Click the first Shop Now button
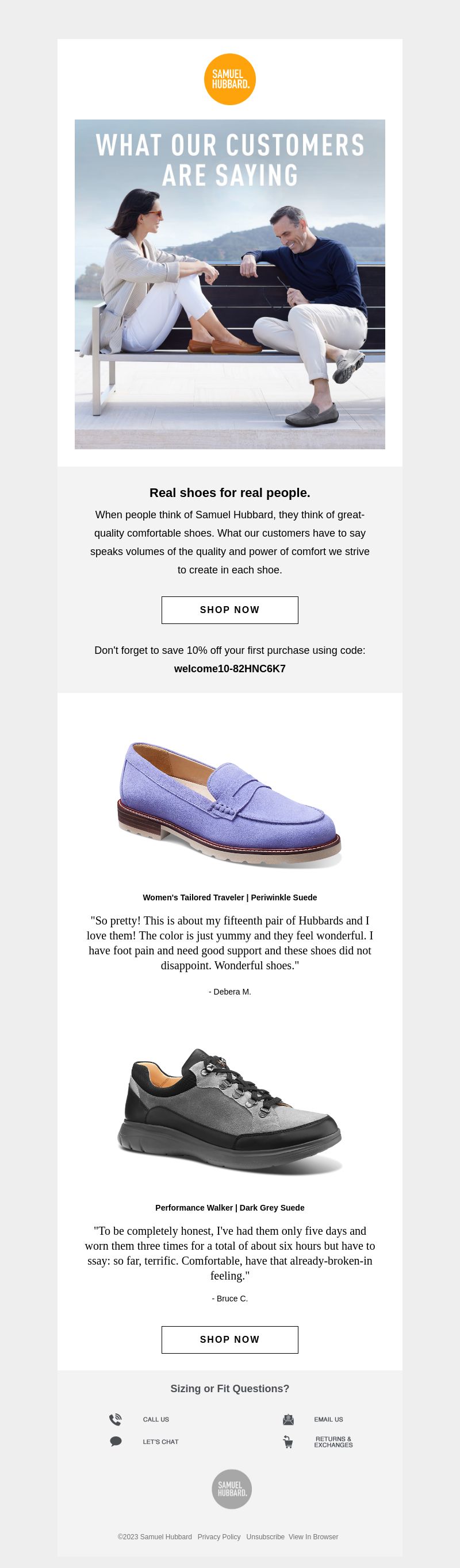460x1568 pixels. (x=229, y=610)
